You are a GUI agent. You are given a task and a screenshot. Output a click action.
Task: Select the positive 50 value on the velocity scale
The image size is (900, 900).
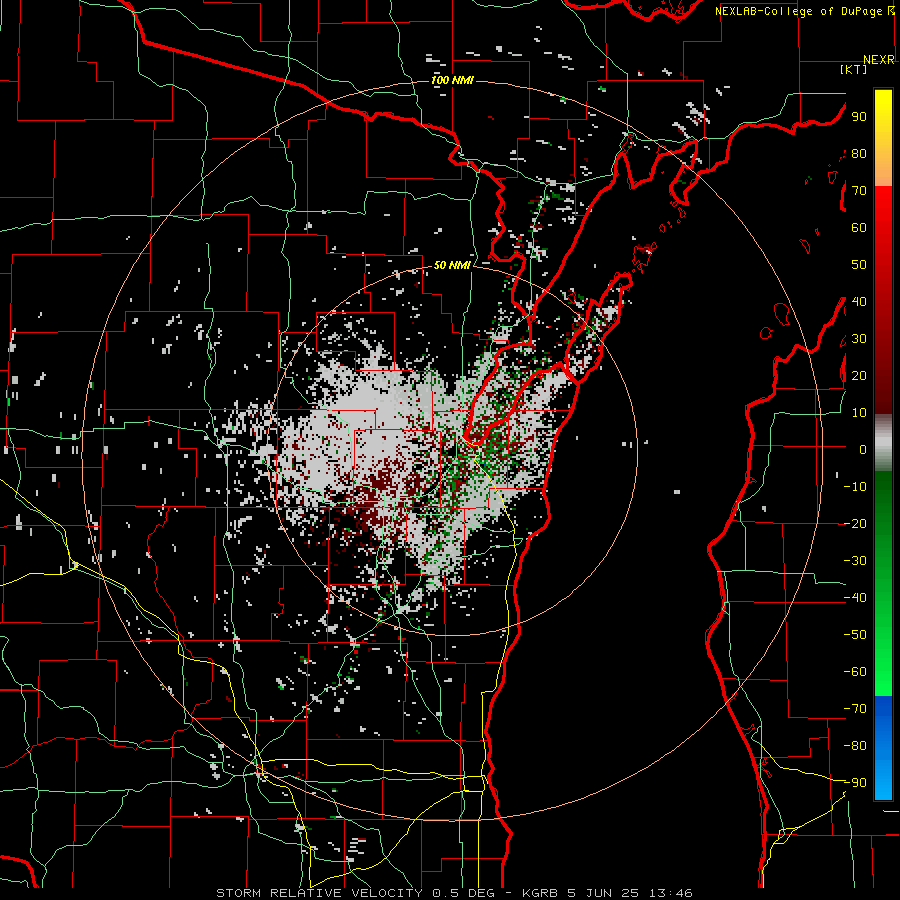859,265
